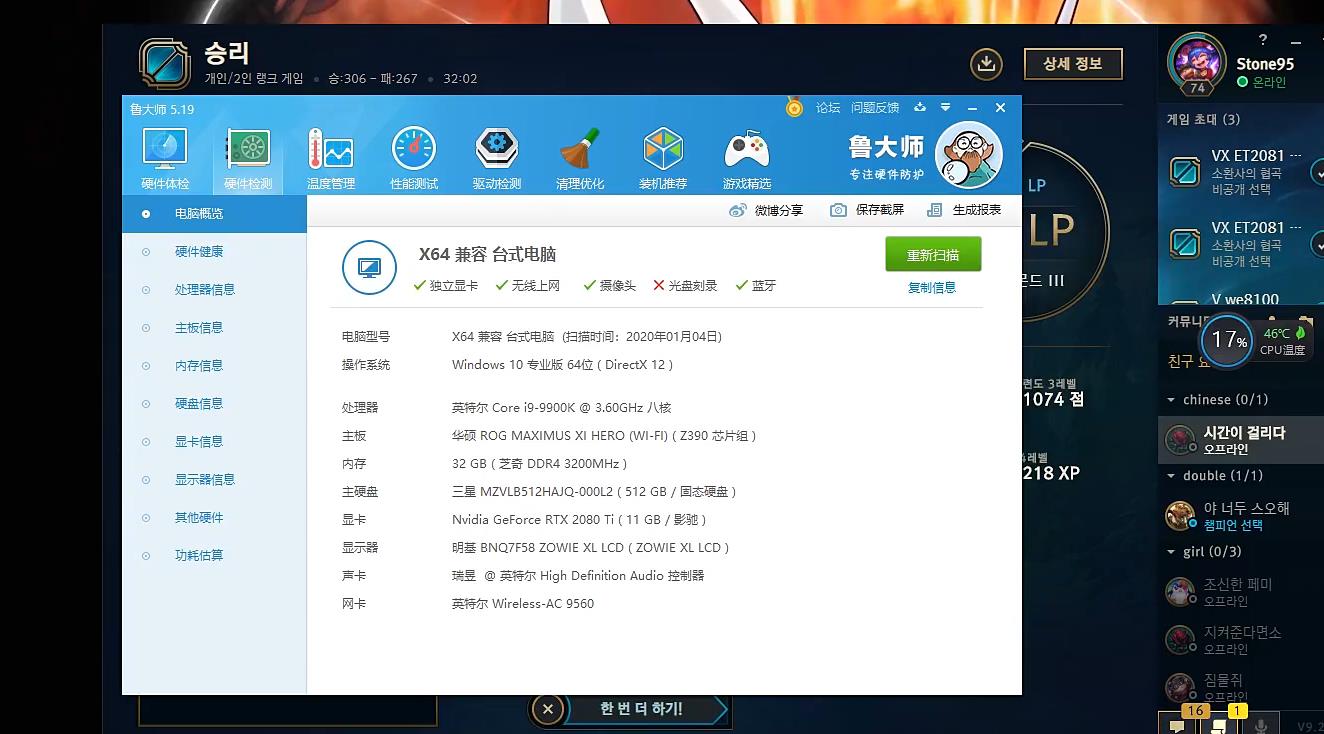This screenshot has width=1324, height=734.
Task: Click the 光盘刻录 feature indicator
Action: [x=685, y=286]
